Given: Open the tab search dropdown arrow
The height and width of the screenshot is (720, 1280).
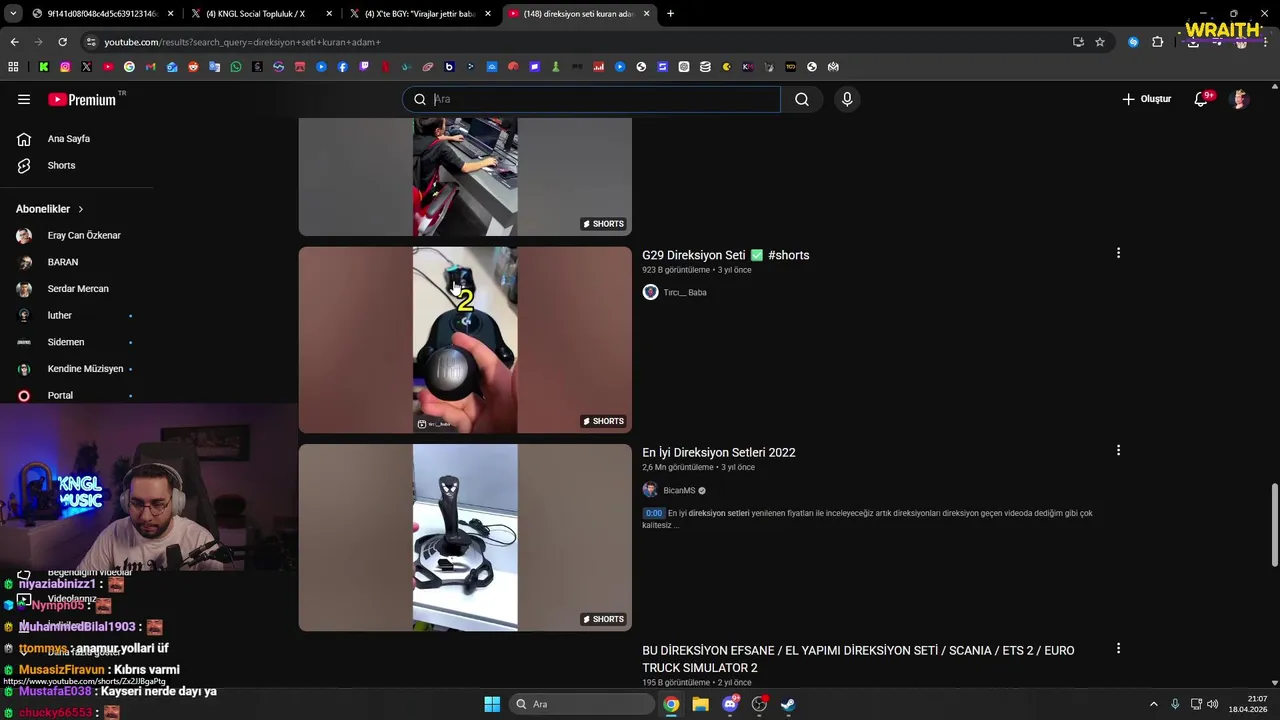Looking at the screenshot, I should click(x=13, y=13).
